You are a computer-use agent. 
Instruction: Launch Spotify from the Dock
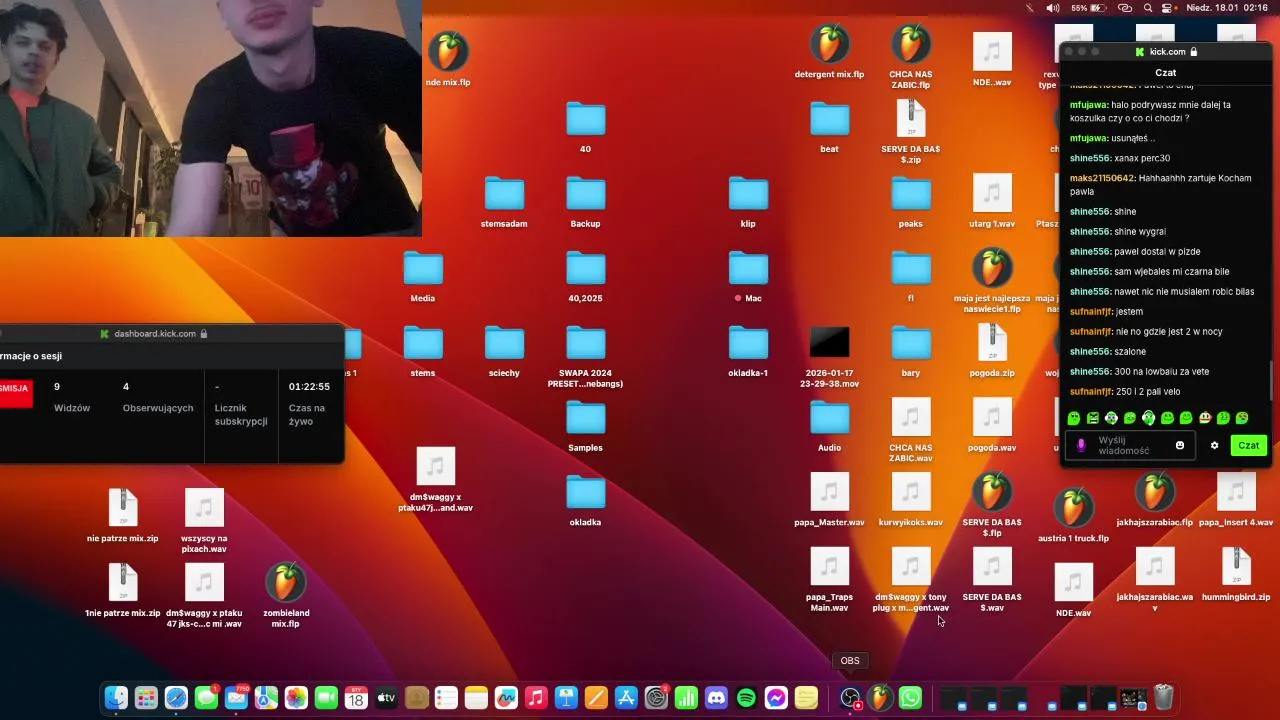(x=746, y=698)
